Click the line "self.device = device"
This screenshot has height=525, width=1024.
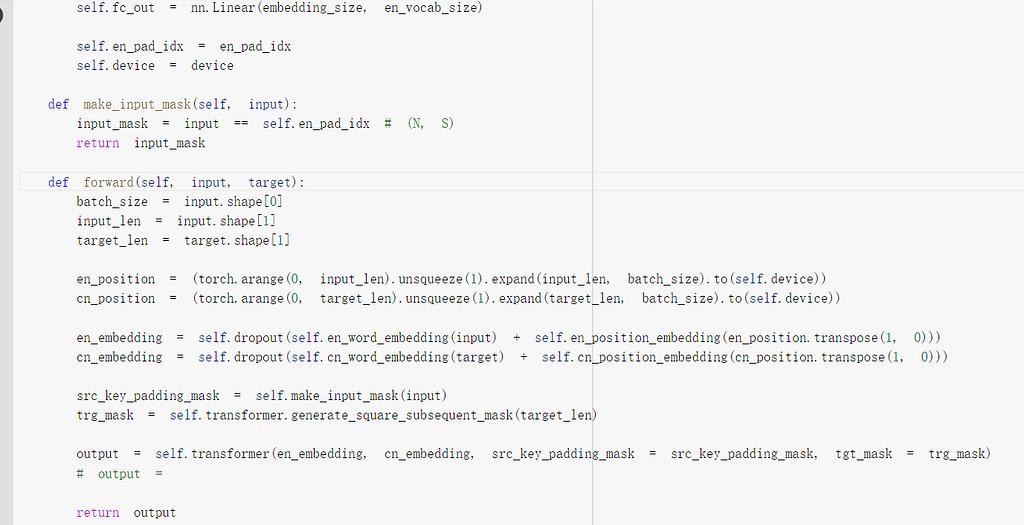(x=155, y=66)
